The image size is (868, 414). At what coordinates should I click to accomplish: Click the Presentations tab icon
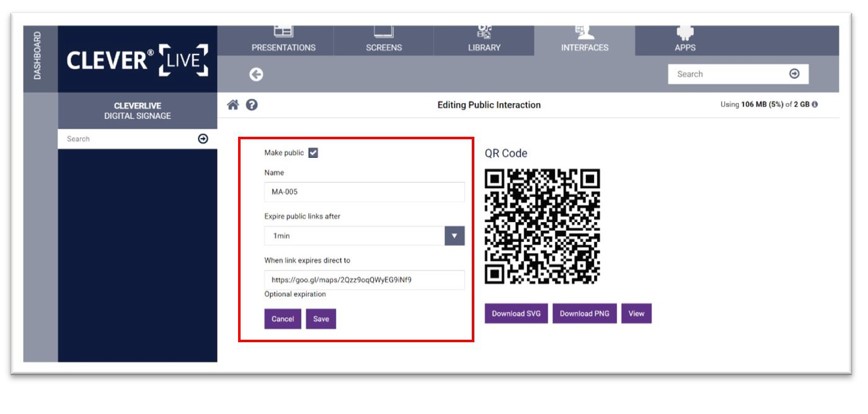[x=283, y=32]
